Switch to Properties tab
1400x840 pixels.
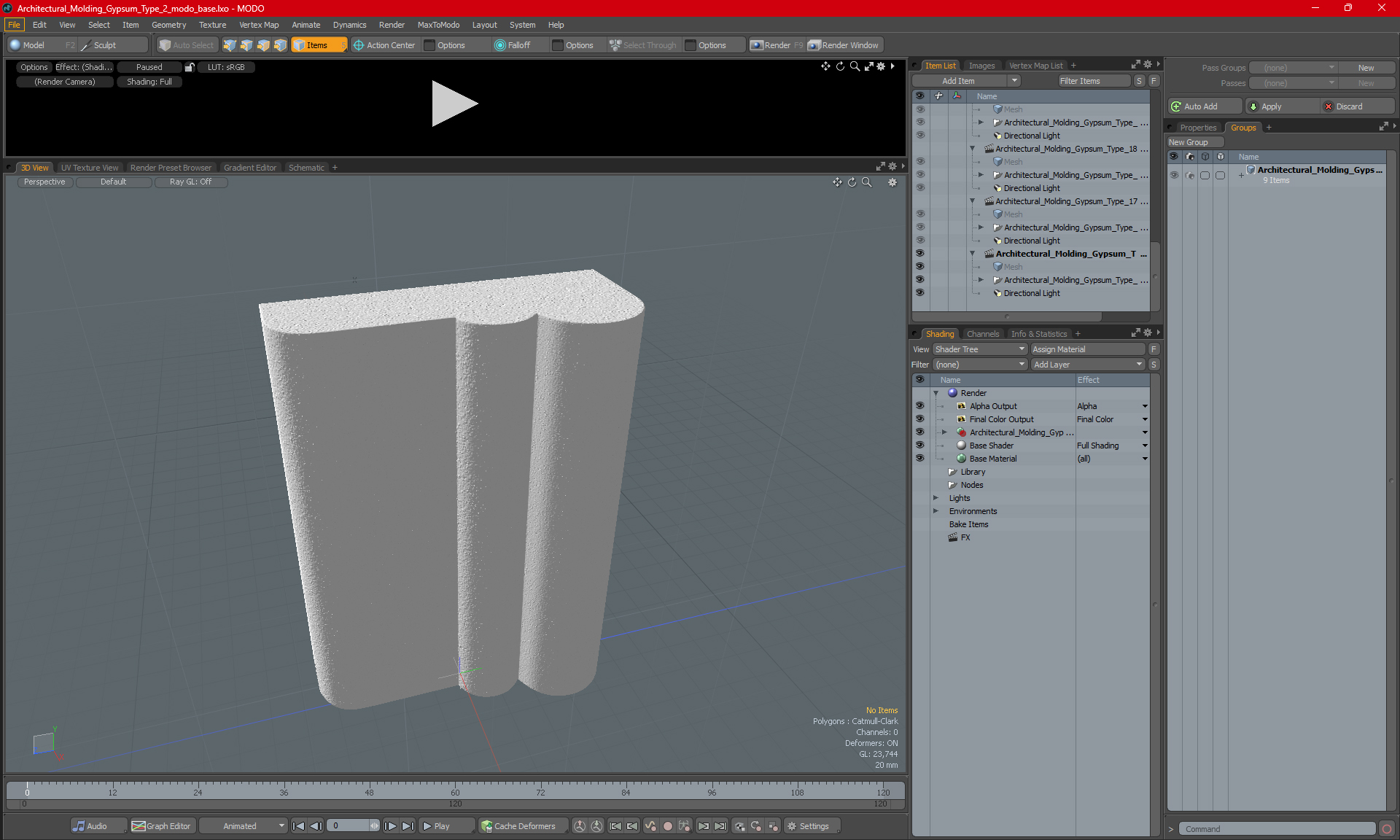coord(1198,128)
